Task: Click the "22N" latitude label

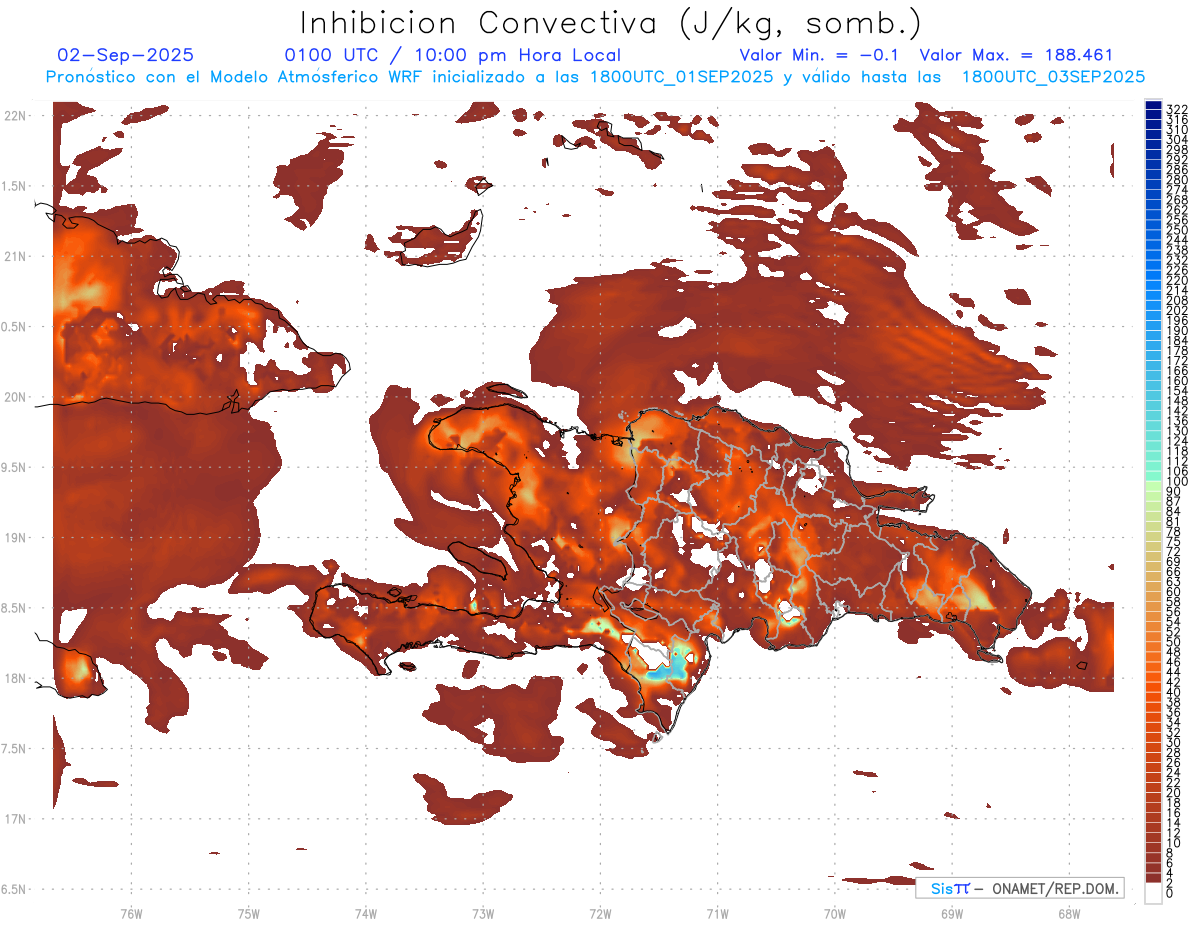Action: click(16, 116)
